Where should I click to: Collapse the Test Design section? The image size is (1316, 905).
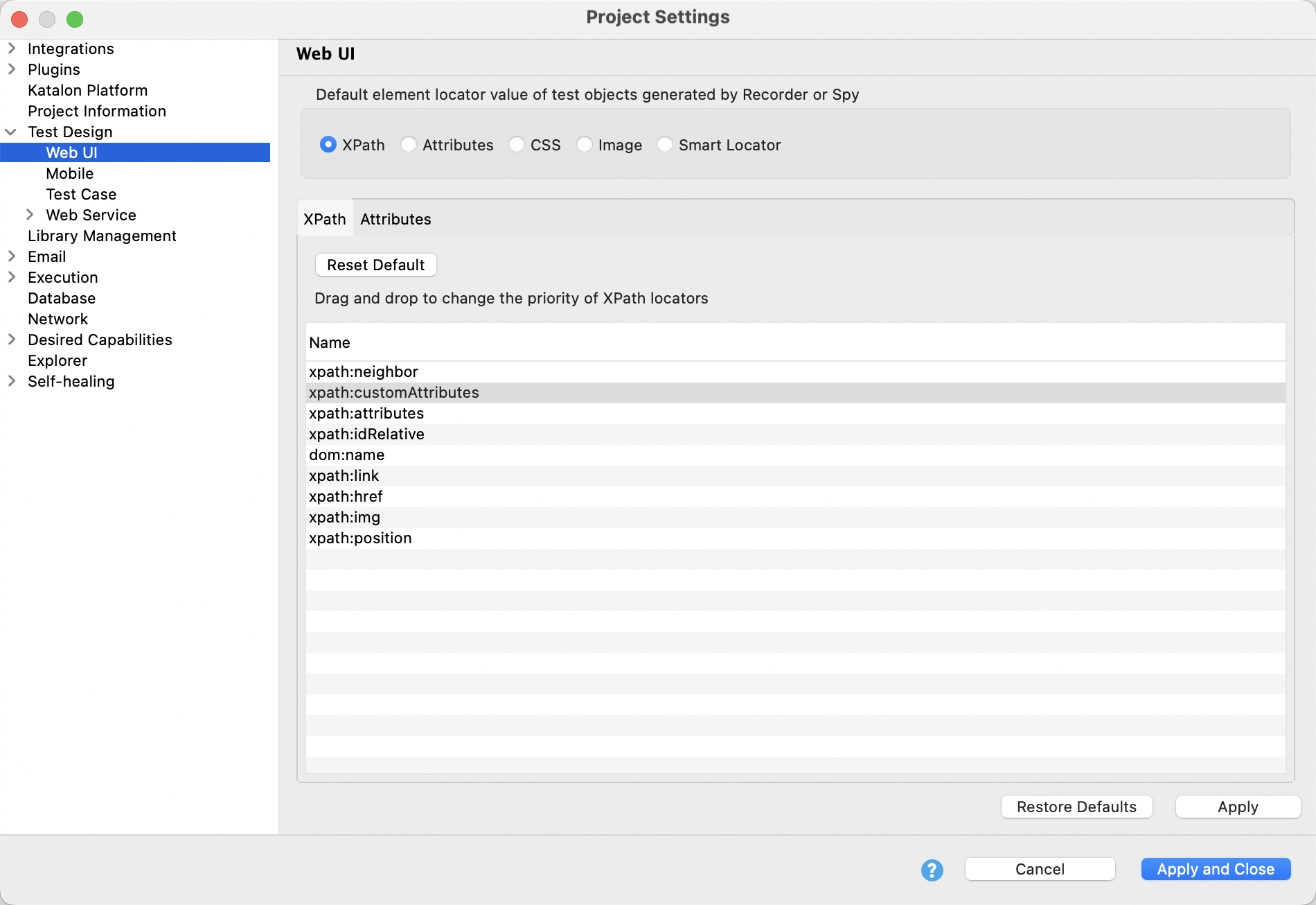(10, 131)
